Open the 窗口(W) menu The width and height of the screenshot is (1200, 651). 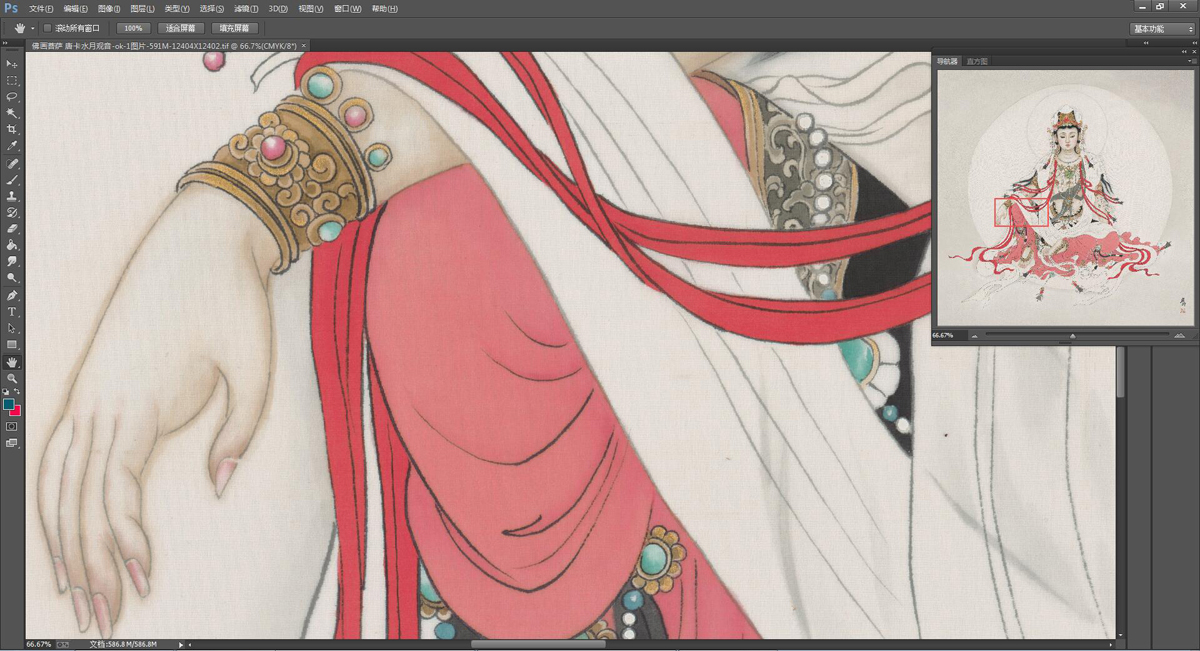(348, 8)
